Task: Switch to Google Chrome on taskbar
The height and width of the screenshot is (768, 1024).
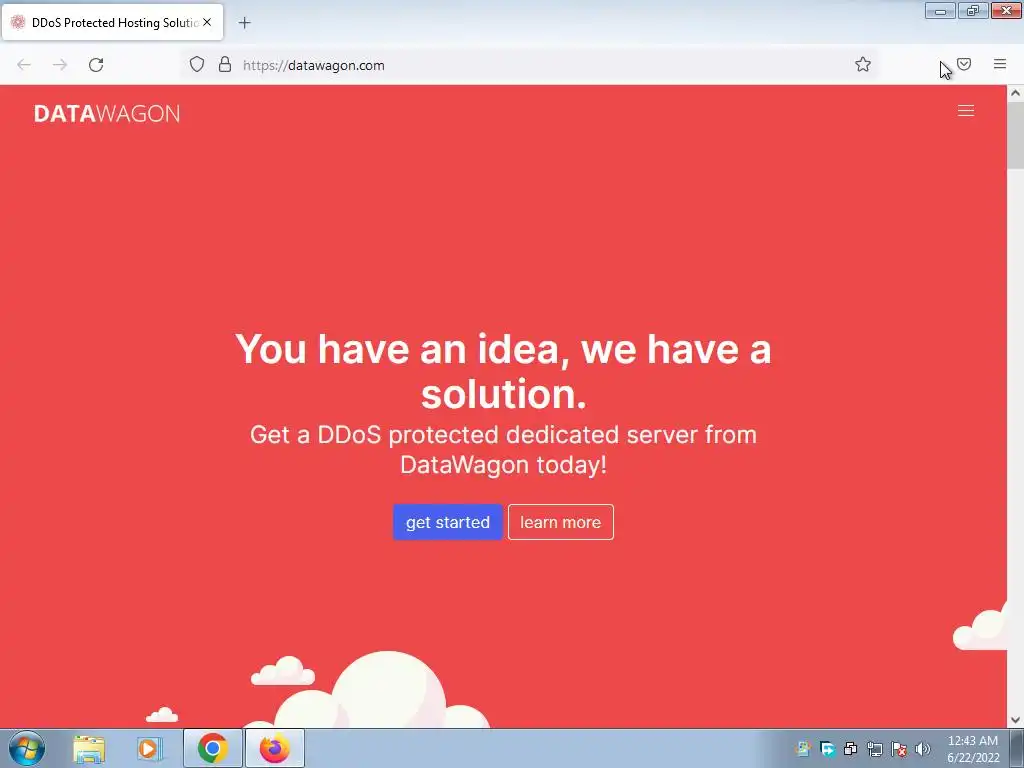Action: (212, 748)
